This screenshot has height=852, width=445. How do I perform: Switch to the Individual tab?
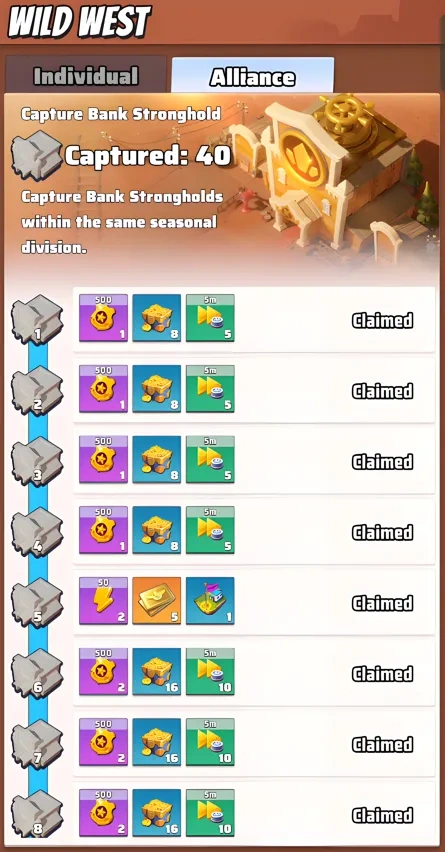(x=86, y=75)
